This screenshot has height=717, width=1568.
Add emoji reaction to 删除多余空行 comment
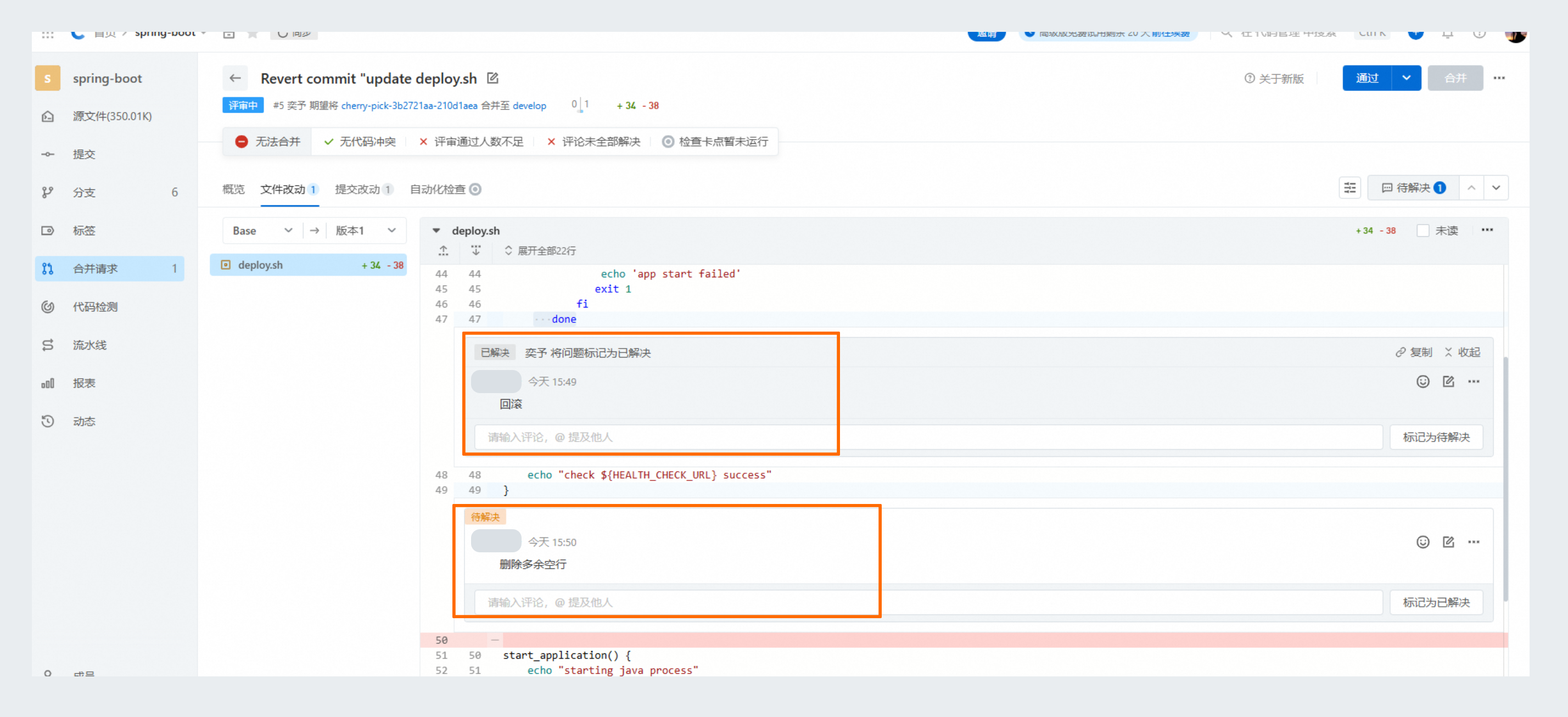point(1423,542)
